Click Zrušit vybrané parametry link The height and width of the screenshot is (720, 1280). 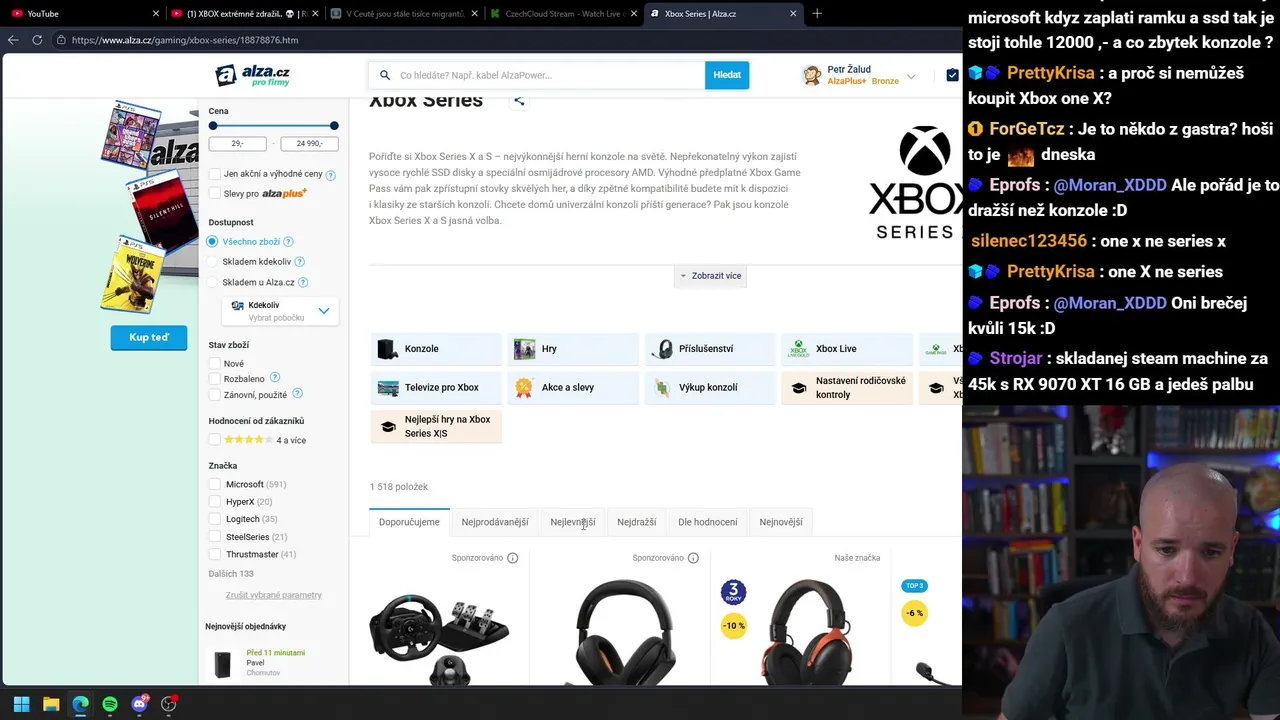coord(273,595)
